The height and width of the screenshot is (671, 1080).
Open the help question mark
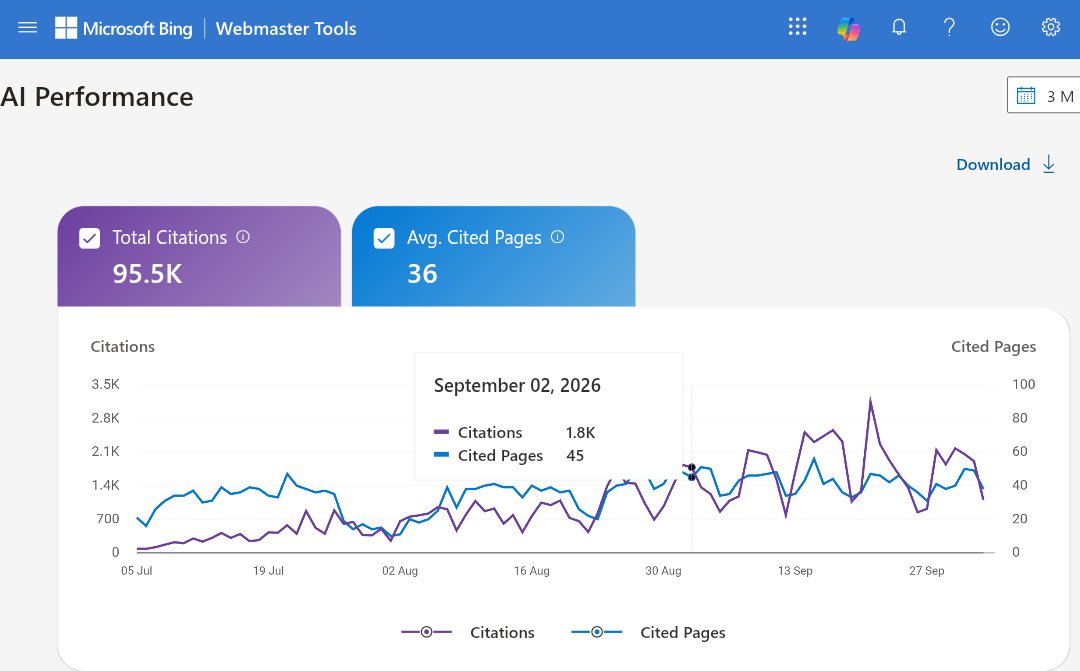click(x=949, y=27)
